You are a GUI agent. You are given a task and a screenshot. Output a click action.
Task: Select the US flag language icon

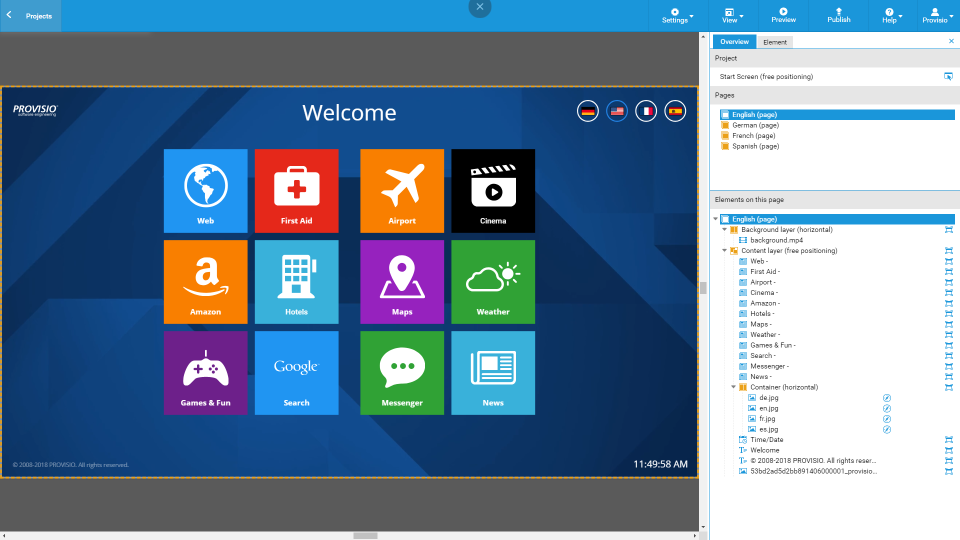617,111
